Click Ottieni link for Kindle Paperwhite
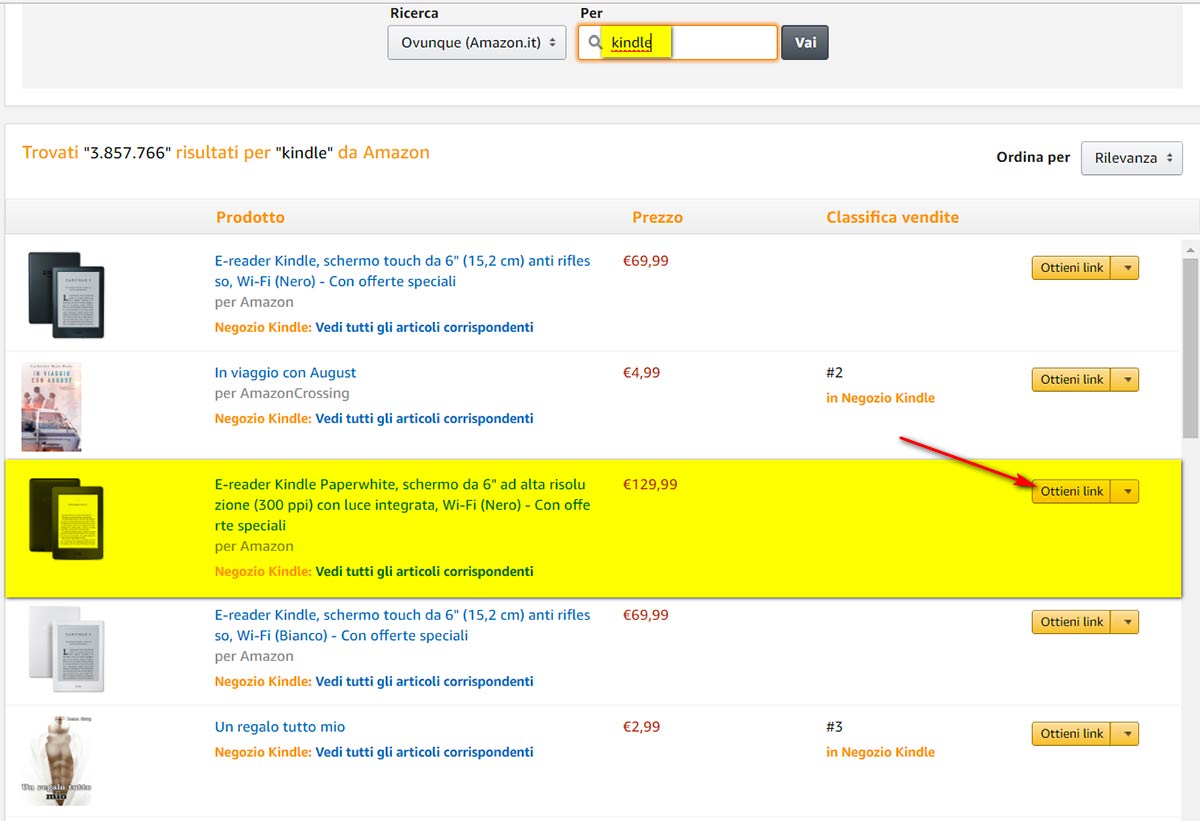1200x821 pixels. pyautogui.click(x=1071, y=492)
